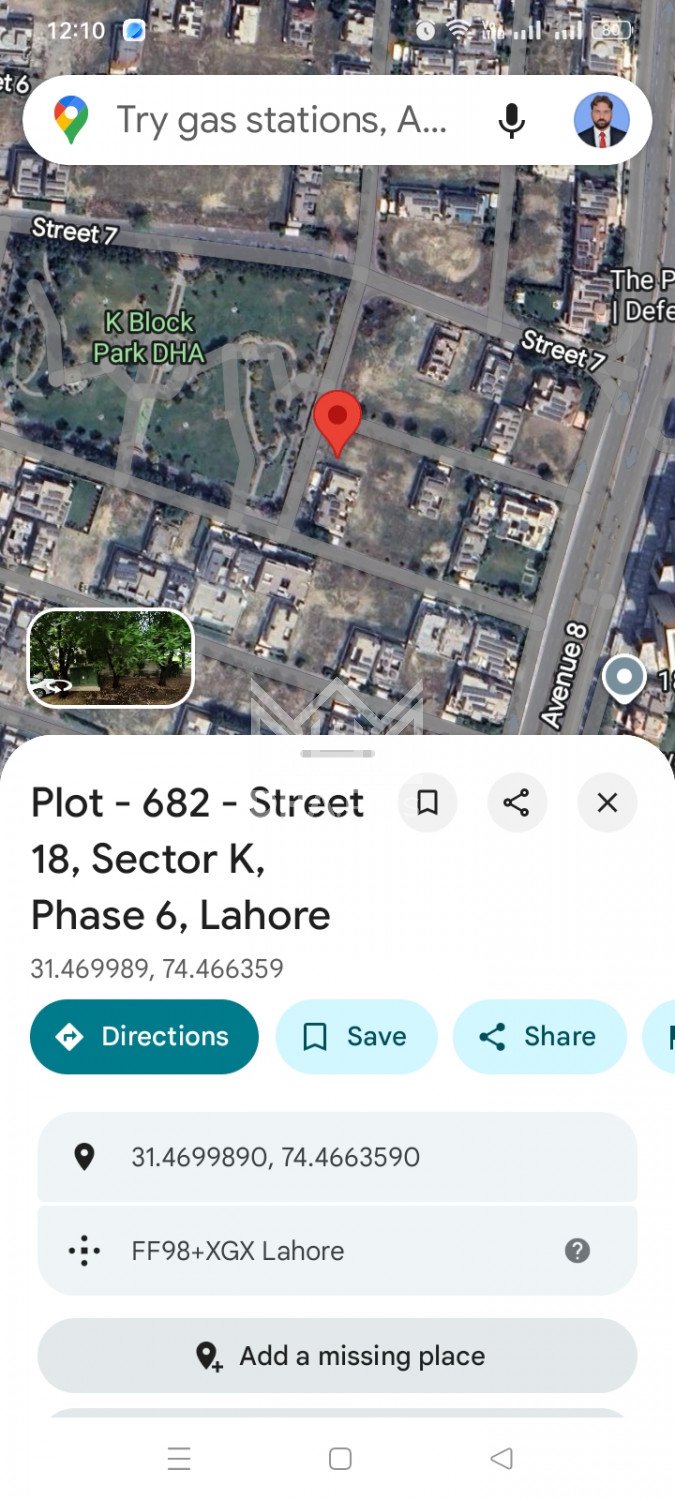The height and width of the screenshot is (1500, 675).
Task: Close the place details panel
Action: point(607,802)
